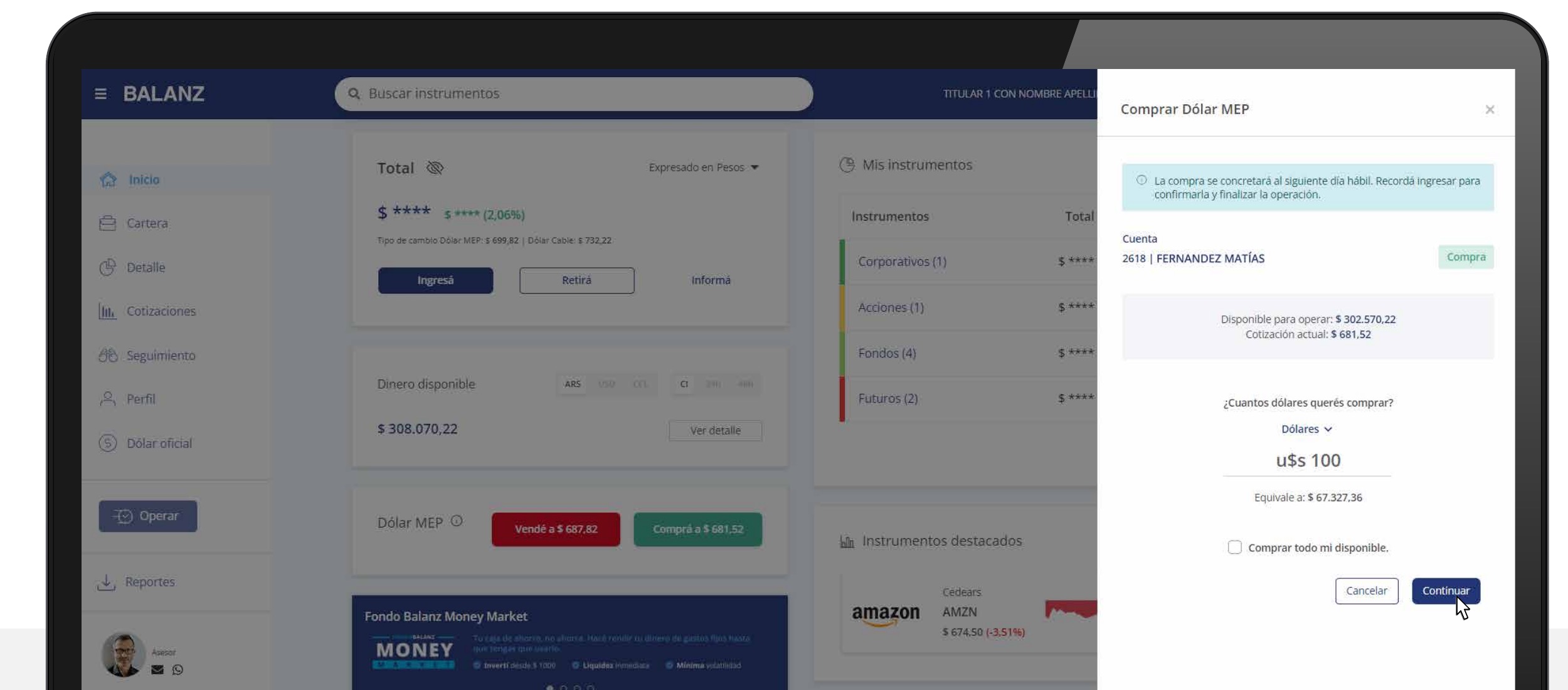
Task: Click the Compra tag
Action: [1466, 257]
